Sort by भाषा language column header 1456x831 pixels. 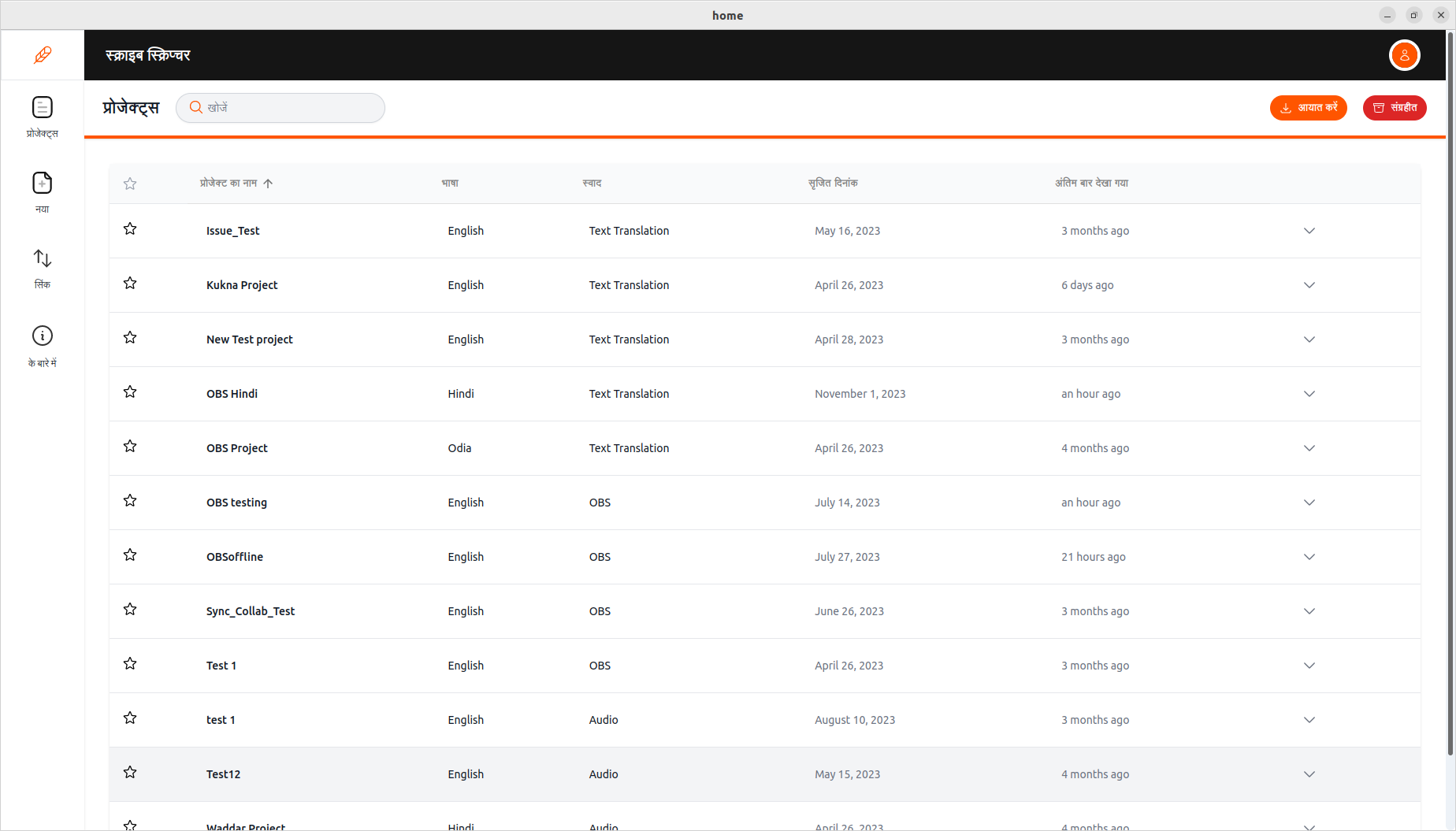tap(450, 184)
